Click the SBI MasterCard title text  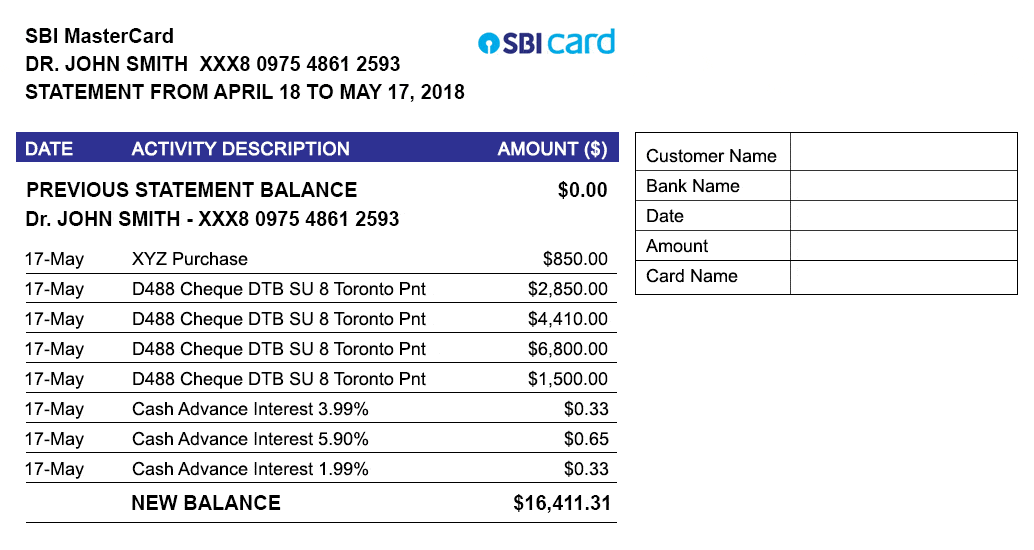[x=99, y=36]
